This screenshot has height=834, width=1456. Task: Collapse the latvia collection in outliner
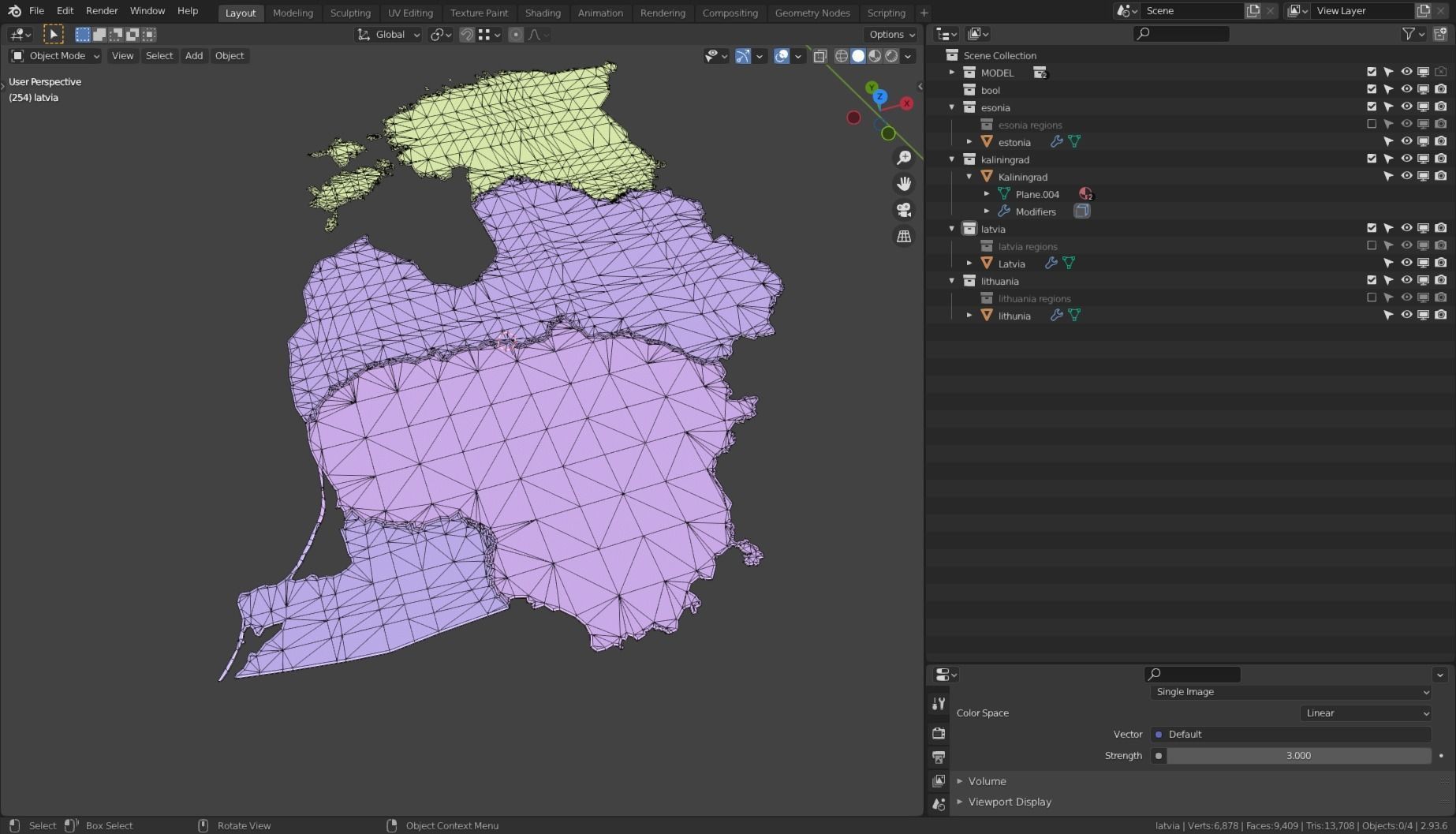click(952, 229)
